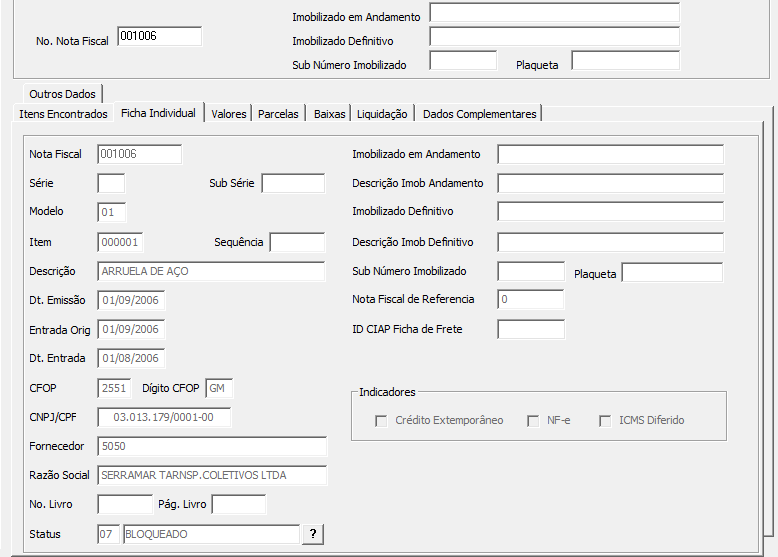Enable the Crédito Extemporâneo checkbox
Screen dimensions: 778x557
click(381, 421)
